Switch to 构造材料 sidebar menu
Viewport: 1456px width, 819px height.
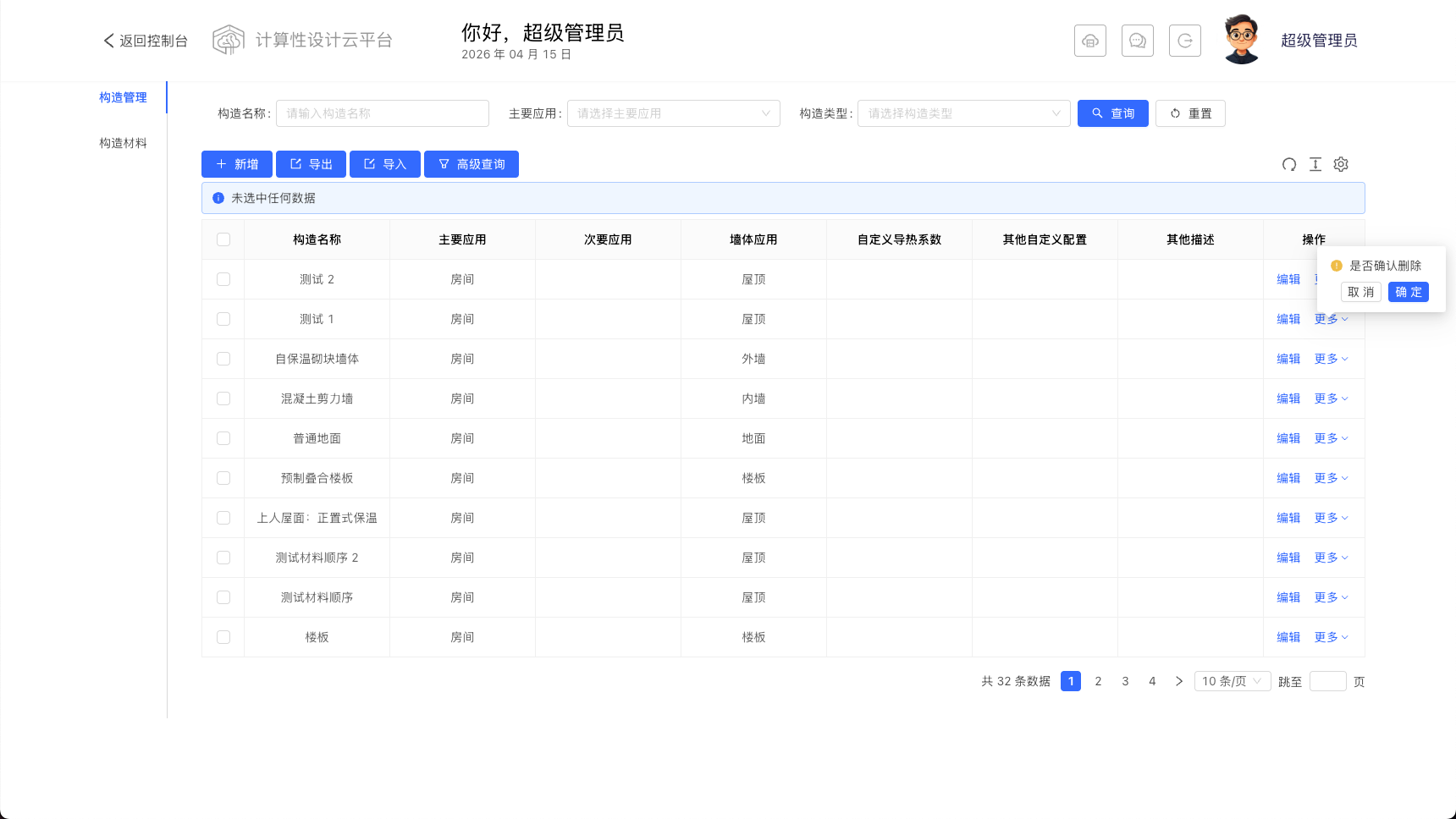point(123,143)
